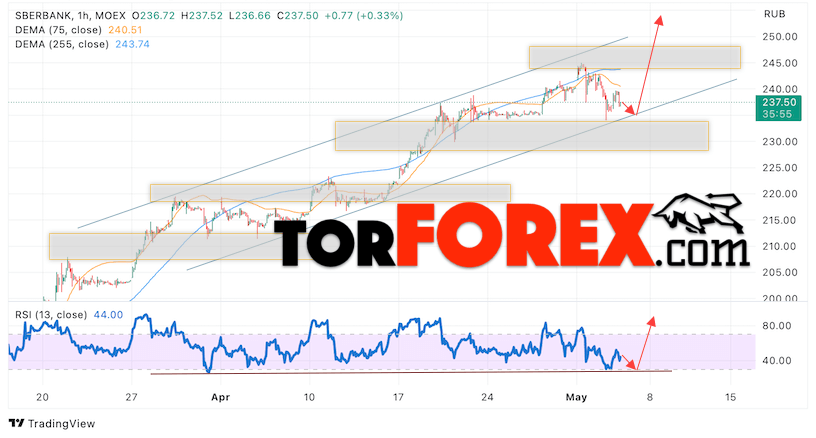
Task: Click the high value H237.52
Action: point(202,16)
